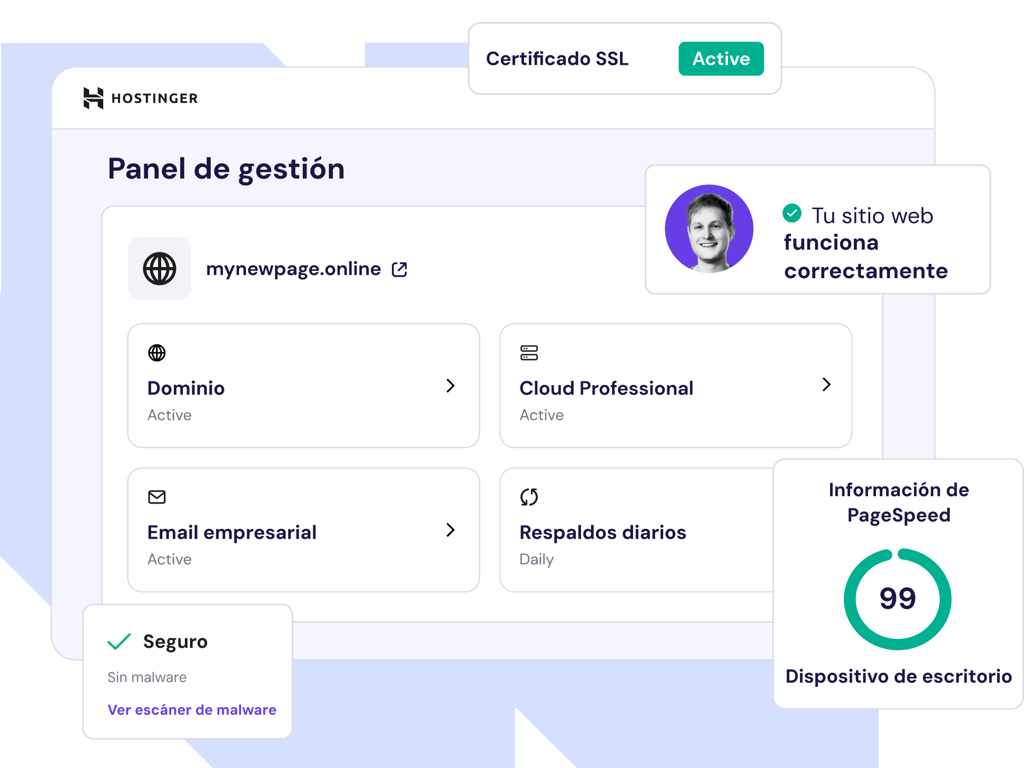
Task: Click the user avatar photo
Action: [709, 228]
